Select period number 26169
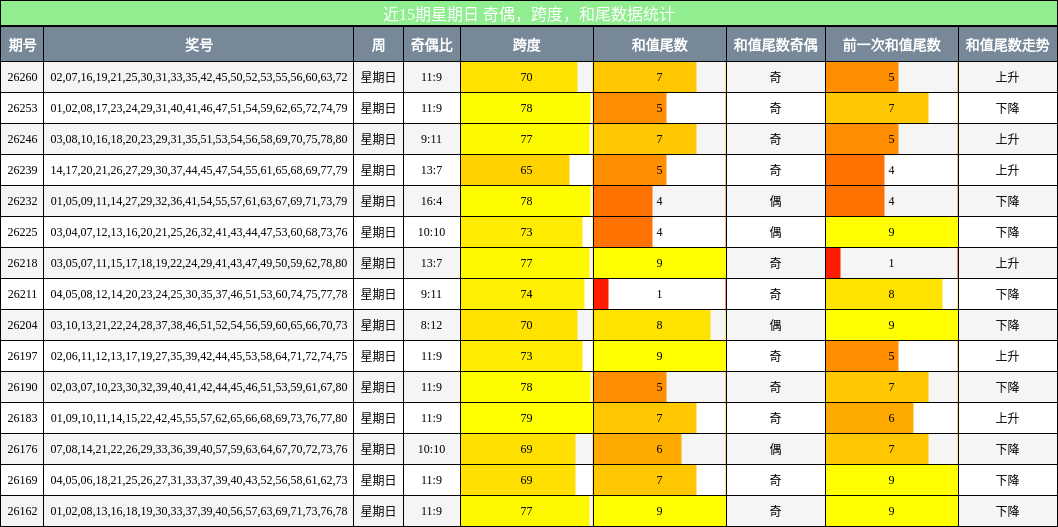Viewport: 1058px width, 527px height. 22,480
